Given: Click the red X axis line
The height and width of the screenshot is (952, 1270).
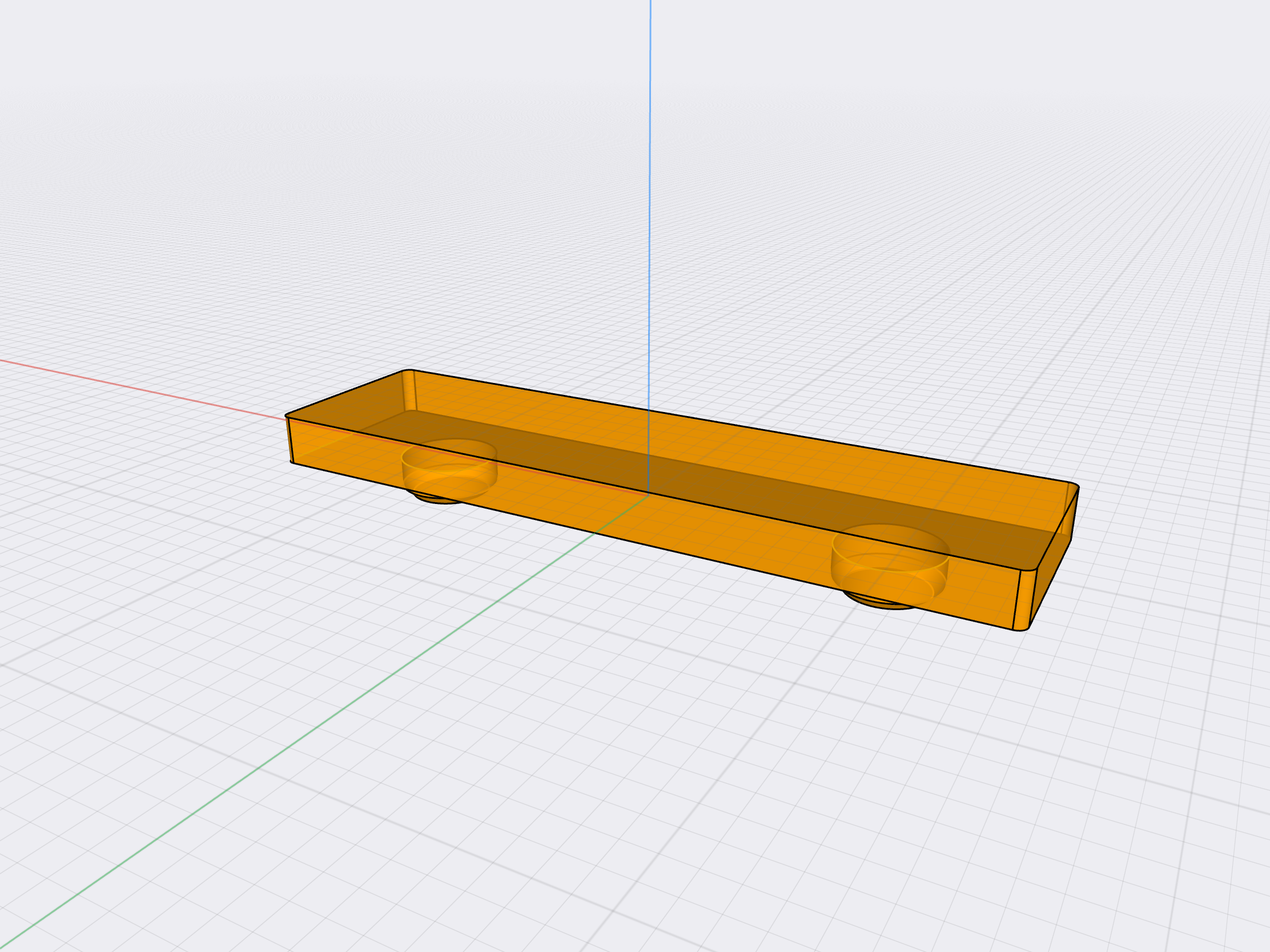Looking at the screenshot, I should pyautogui.click(x=143, y=389).
